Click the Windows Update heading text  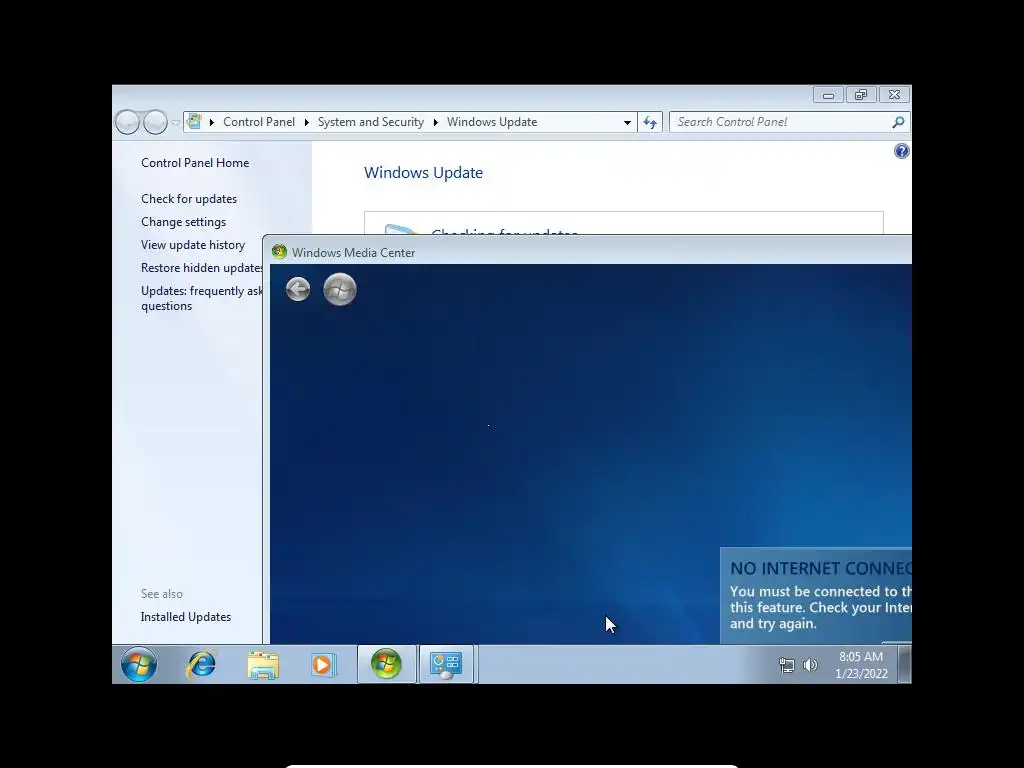pyautogui.click(x=423, y=173)
